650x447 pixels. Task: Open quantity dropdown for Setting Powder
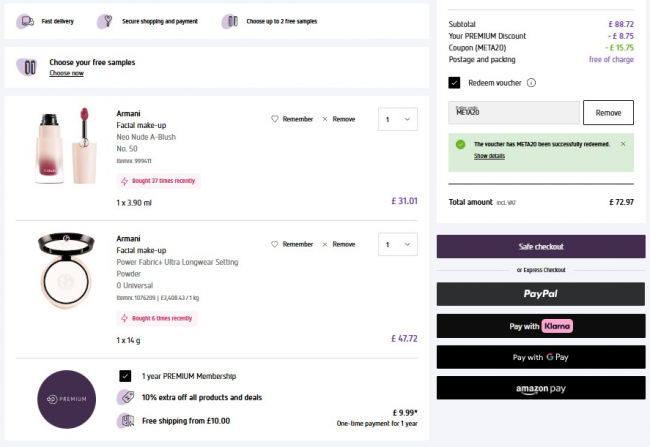pos(397,244)
